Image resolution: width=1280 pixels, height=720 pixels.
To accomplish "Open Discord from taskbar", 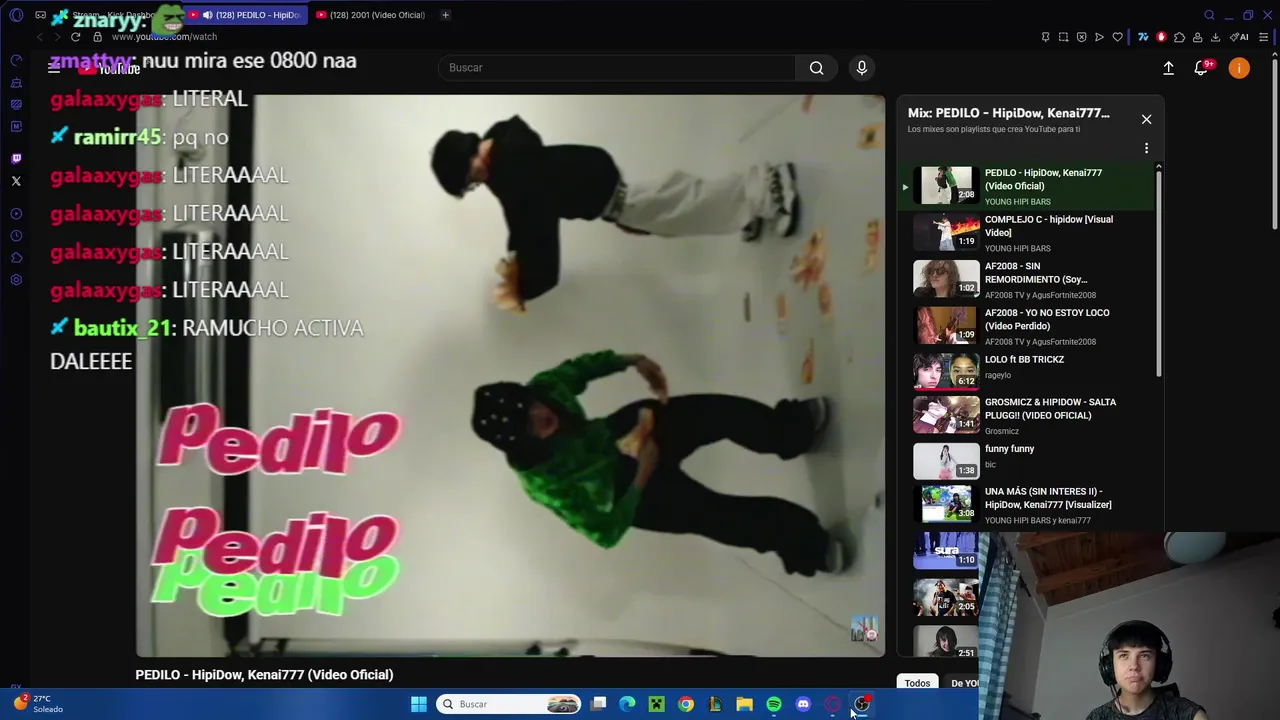I will pyautogui.click(x=803, y=704).
